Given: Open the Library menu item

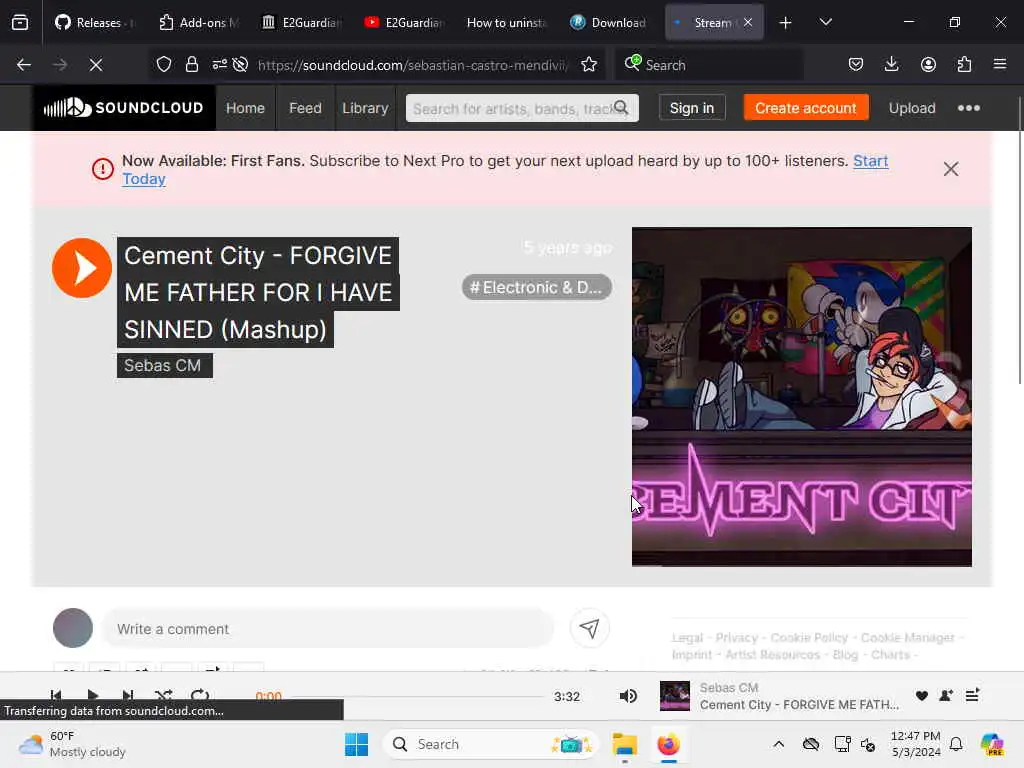Looking at the screenshot, I should [365, 108].
